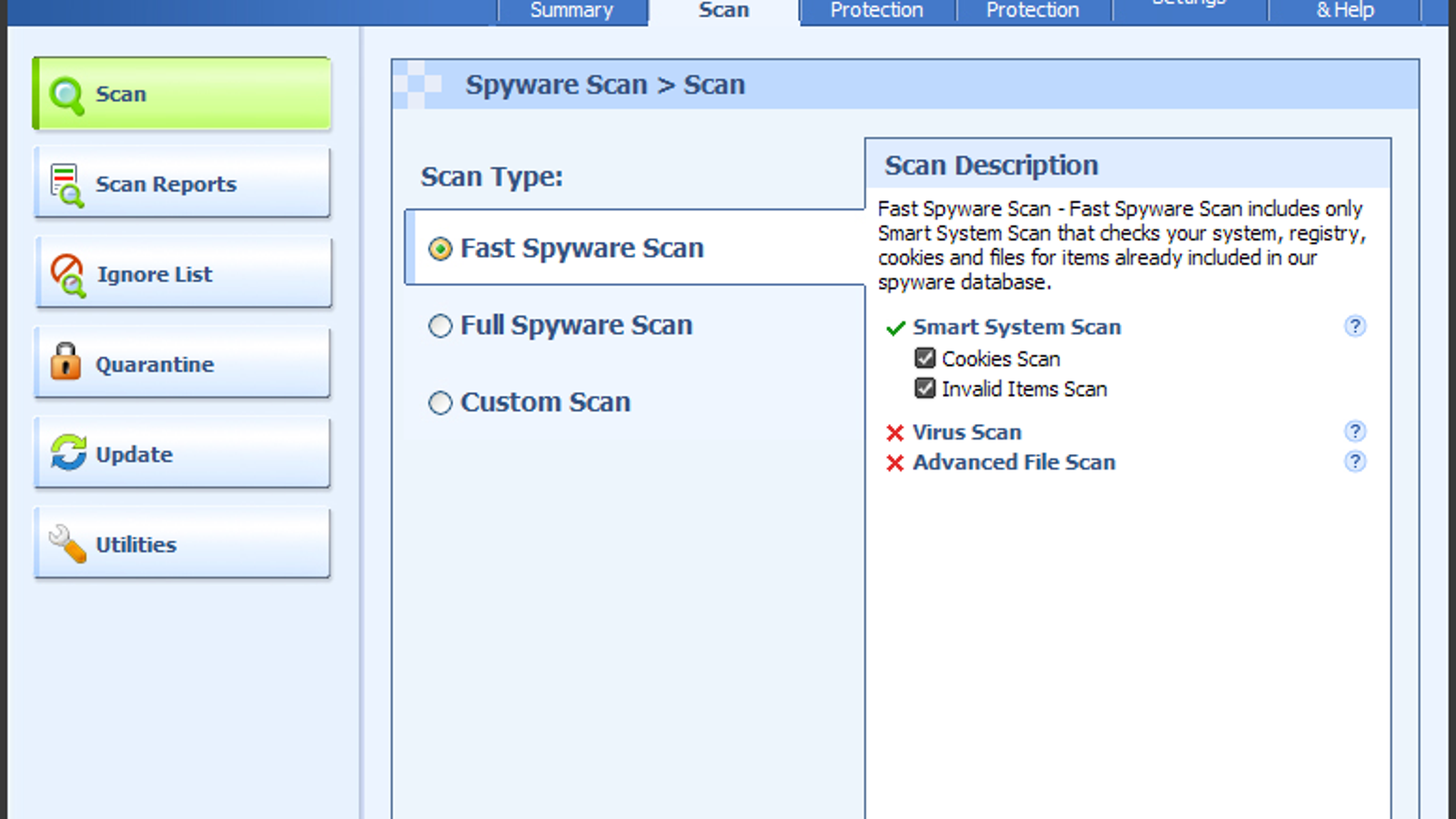Click the Advanced File Scan label
Screen dimensions: 1456x819
click(1014, 462)
